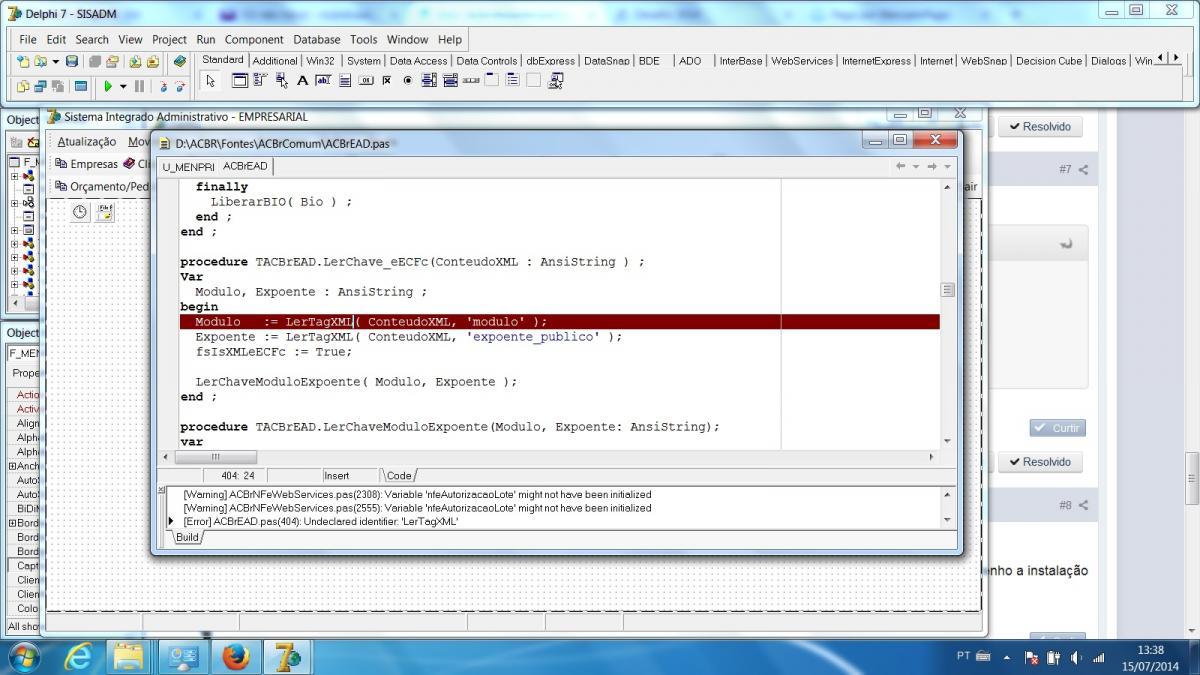Choose the ActionList component icon
Viewport: 1200px width, 675px height.
[x=555, y=80]
